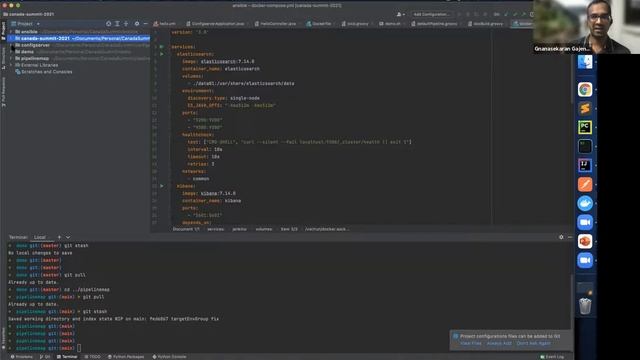Switch to demo.sh tab
Viewport: 640px width, 360px height.
[x=390, y=24]
